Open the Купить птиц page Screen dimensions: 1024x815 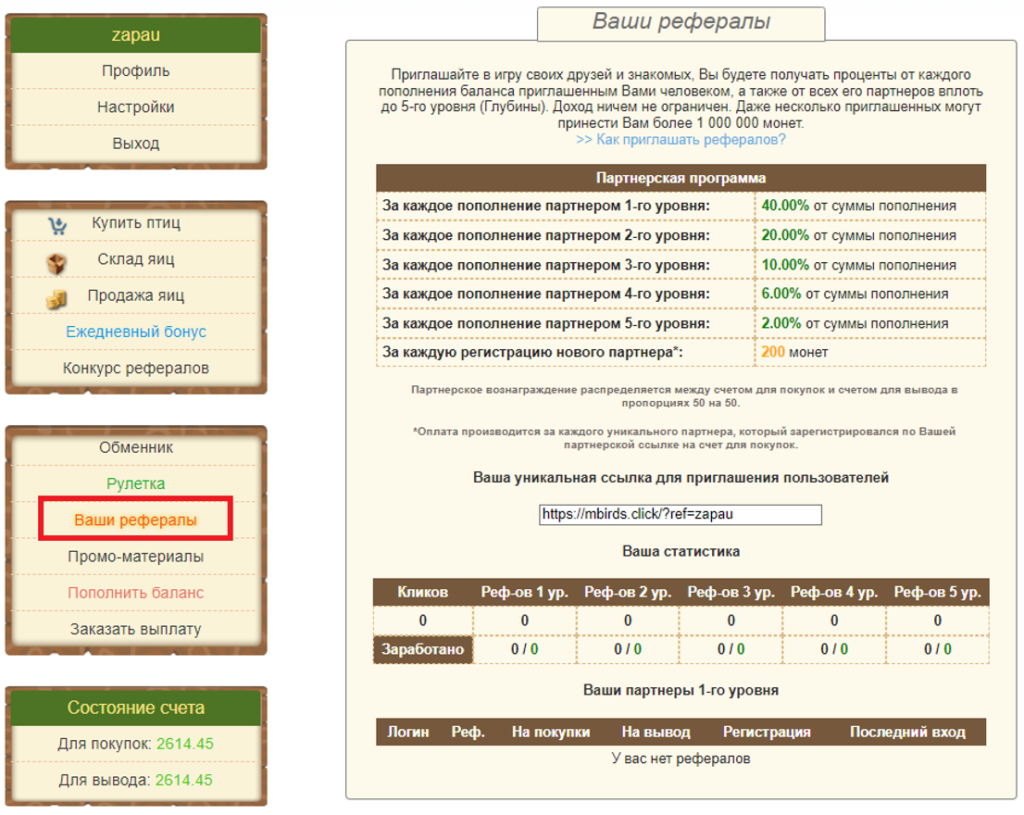[x=136, y=223]
